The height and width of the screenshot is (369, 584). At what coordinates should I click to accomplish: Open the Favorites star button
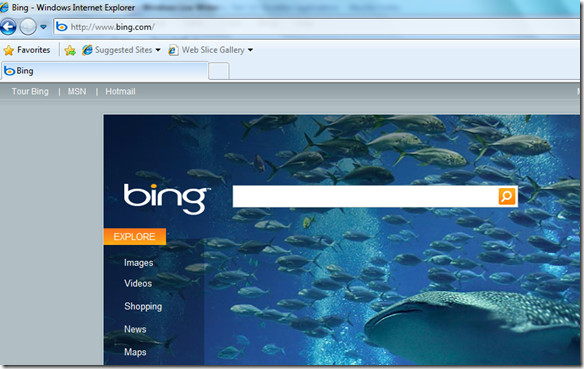pyautogui.click(x=26, y=50)
